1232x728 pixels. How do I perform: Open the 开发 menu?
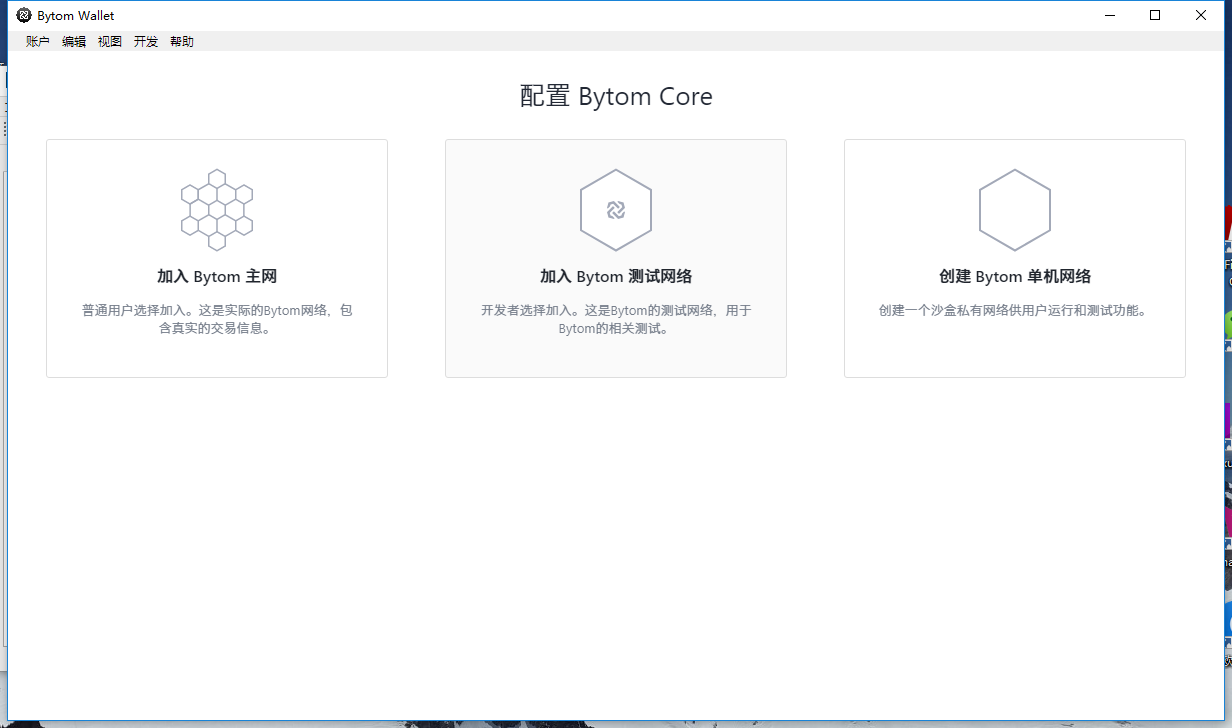coord(146,41)
